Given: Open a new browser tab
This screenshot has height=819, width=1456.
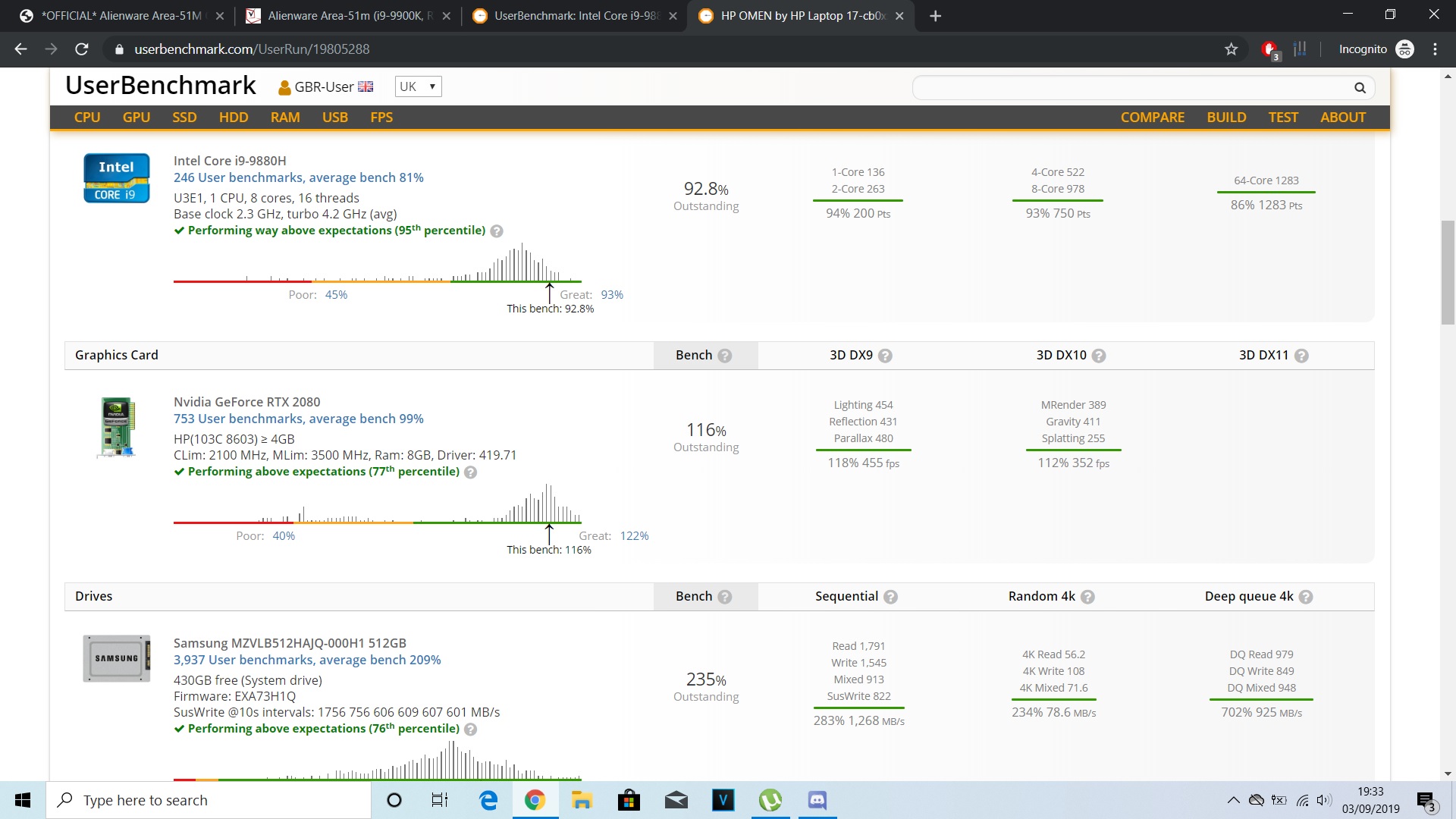Looking at the screenshot, I should point(935,16).
